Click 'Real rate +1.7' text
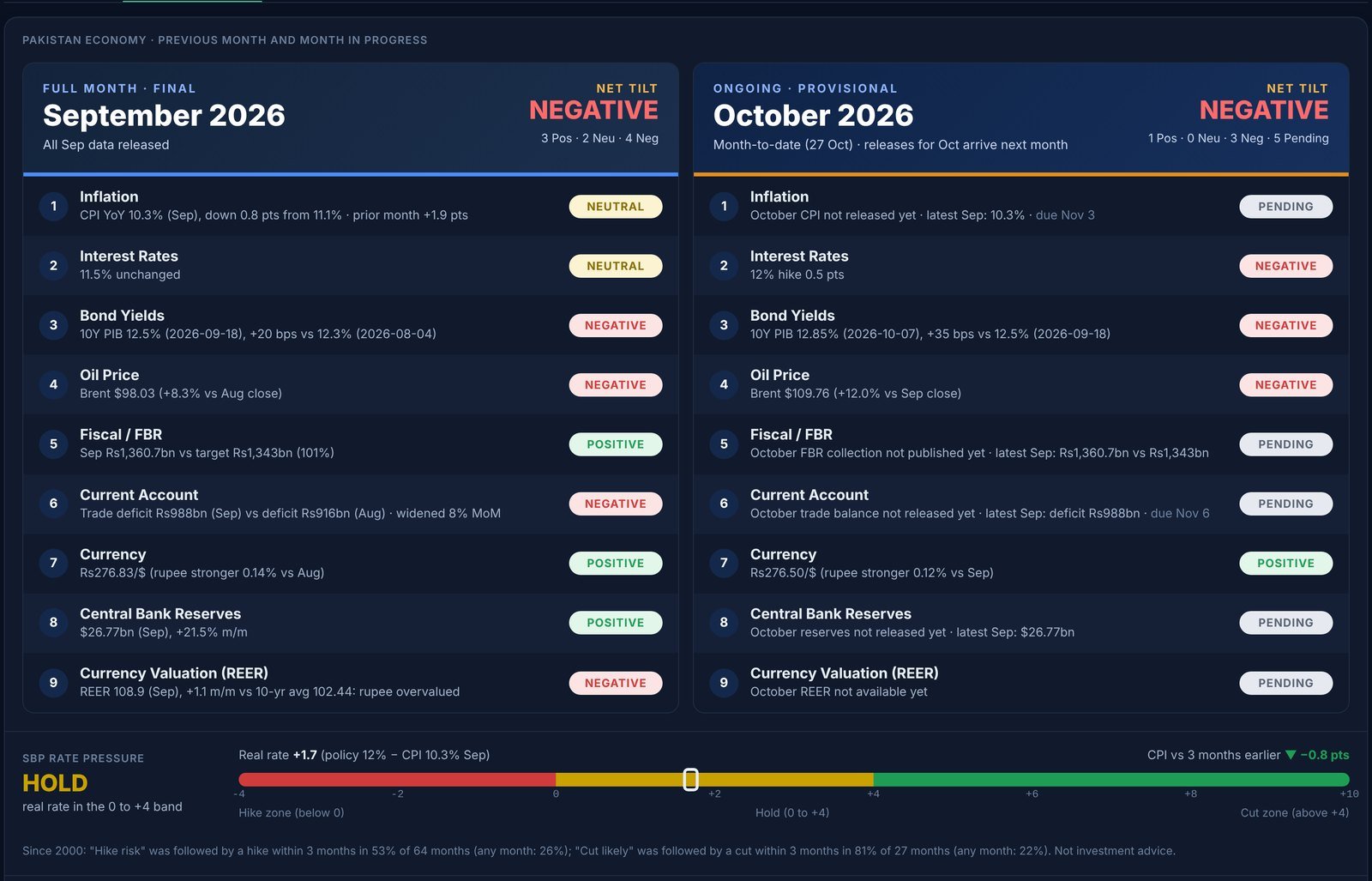1372x881 pixels. [x=278, y=755]
